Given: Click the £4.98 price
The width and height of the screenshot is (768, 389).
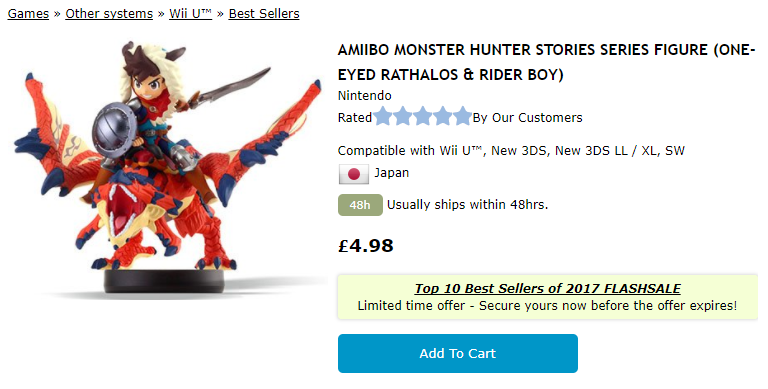Looking at the screenshot, I should (x=365, y=245).
